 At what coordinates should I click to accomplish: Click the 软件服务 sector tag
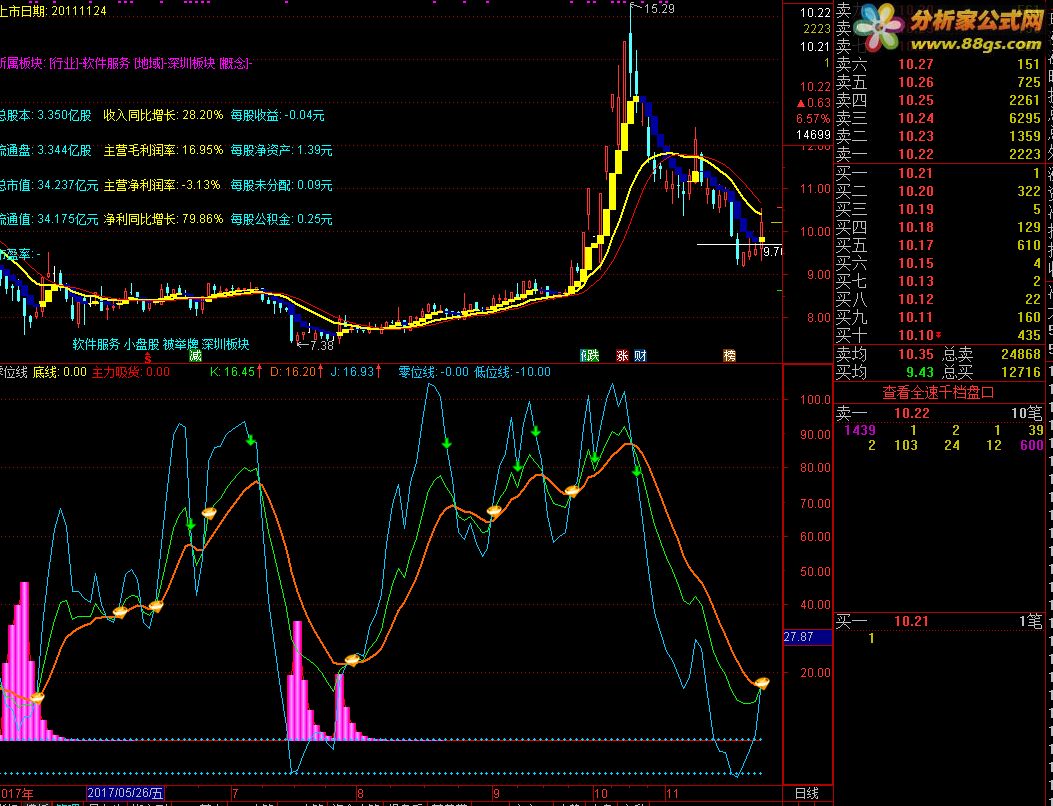tap(96, 345)
